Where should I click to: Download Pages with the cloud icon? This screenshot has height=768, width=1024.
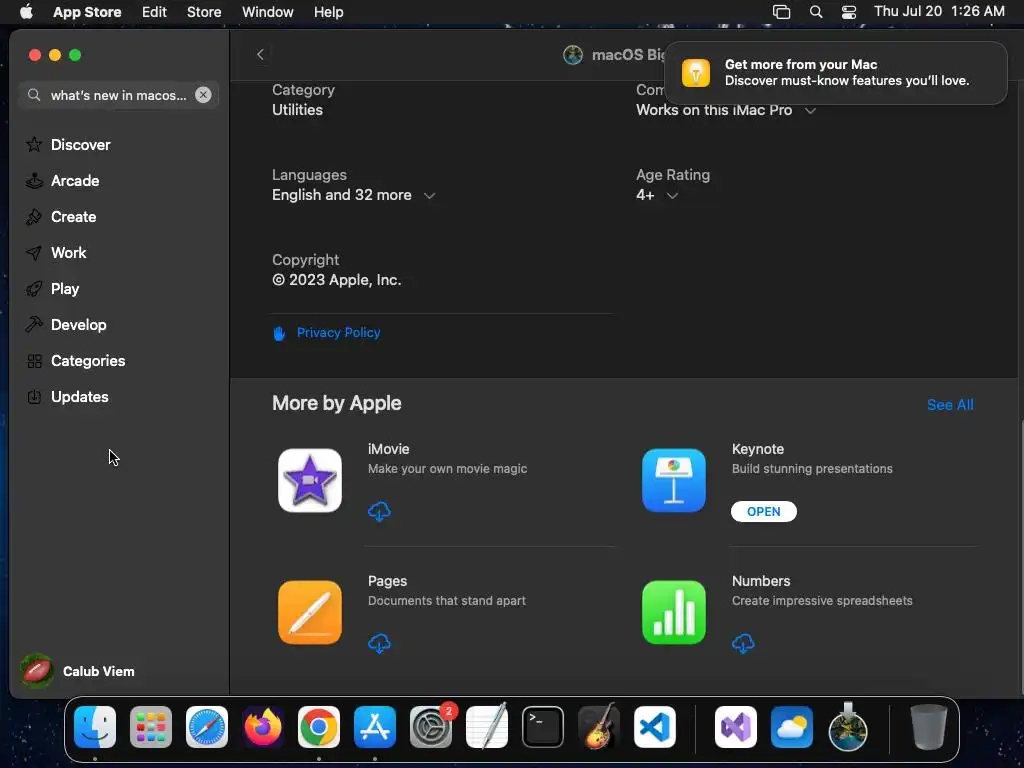click(379, 643)
